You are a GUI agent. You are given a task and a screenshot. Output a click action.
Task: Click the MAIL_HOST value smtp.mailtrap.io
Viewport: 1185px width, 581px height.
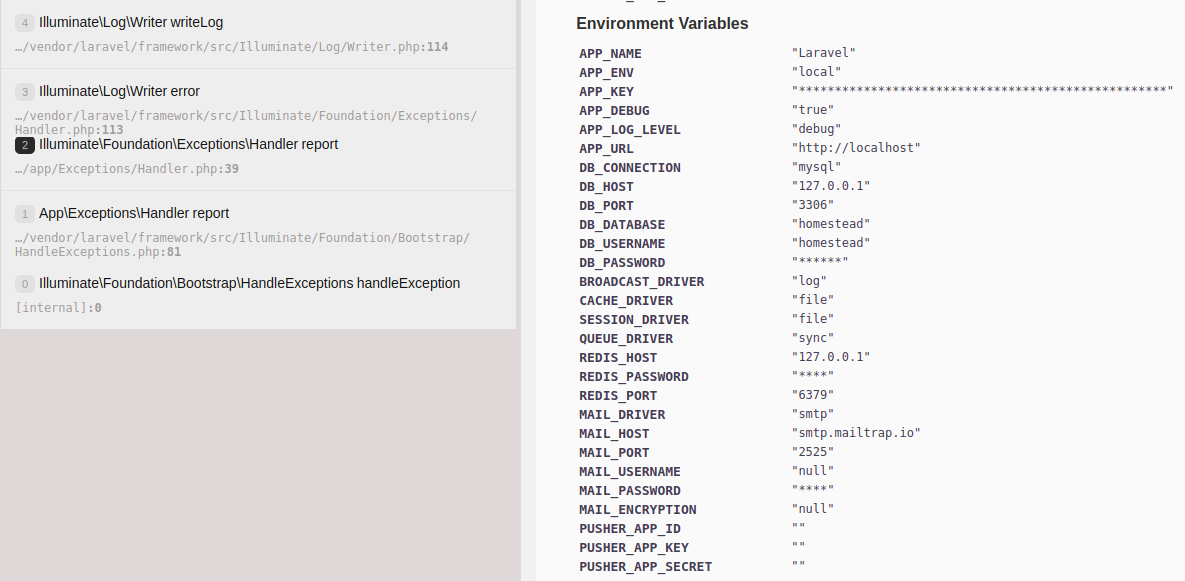tap(855, 433)
